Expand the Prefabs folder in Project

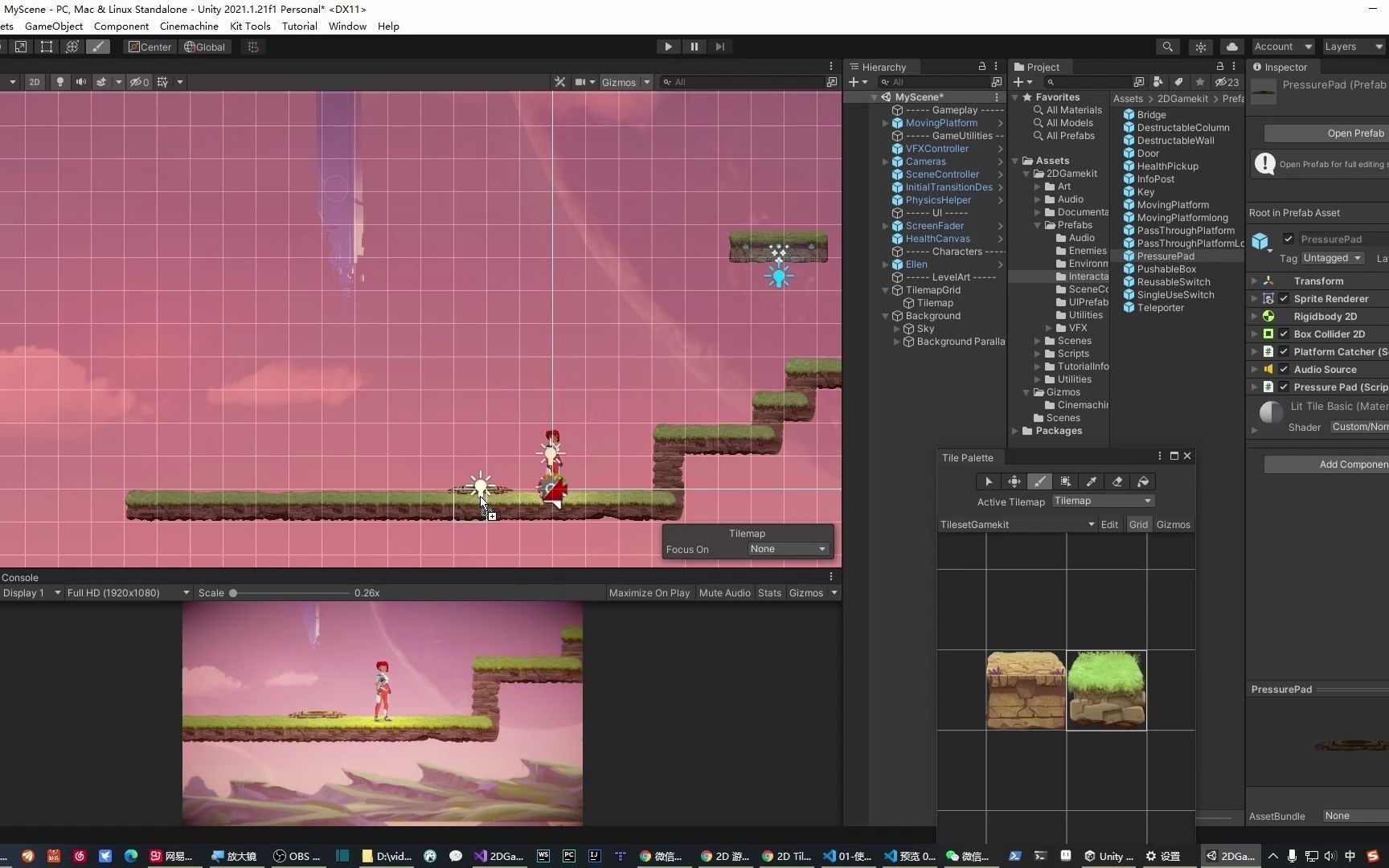tap(1037, 225)
